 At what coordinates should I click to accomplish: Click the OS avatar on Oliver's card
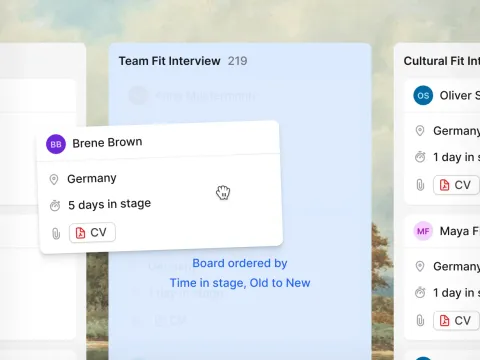[x=423, y=96]
